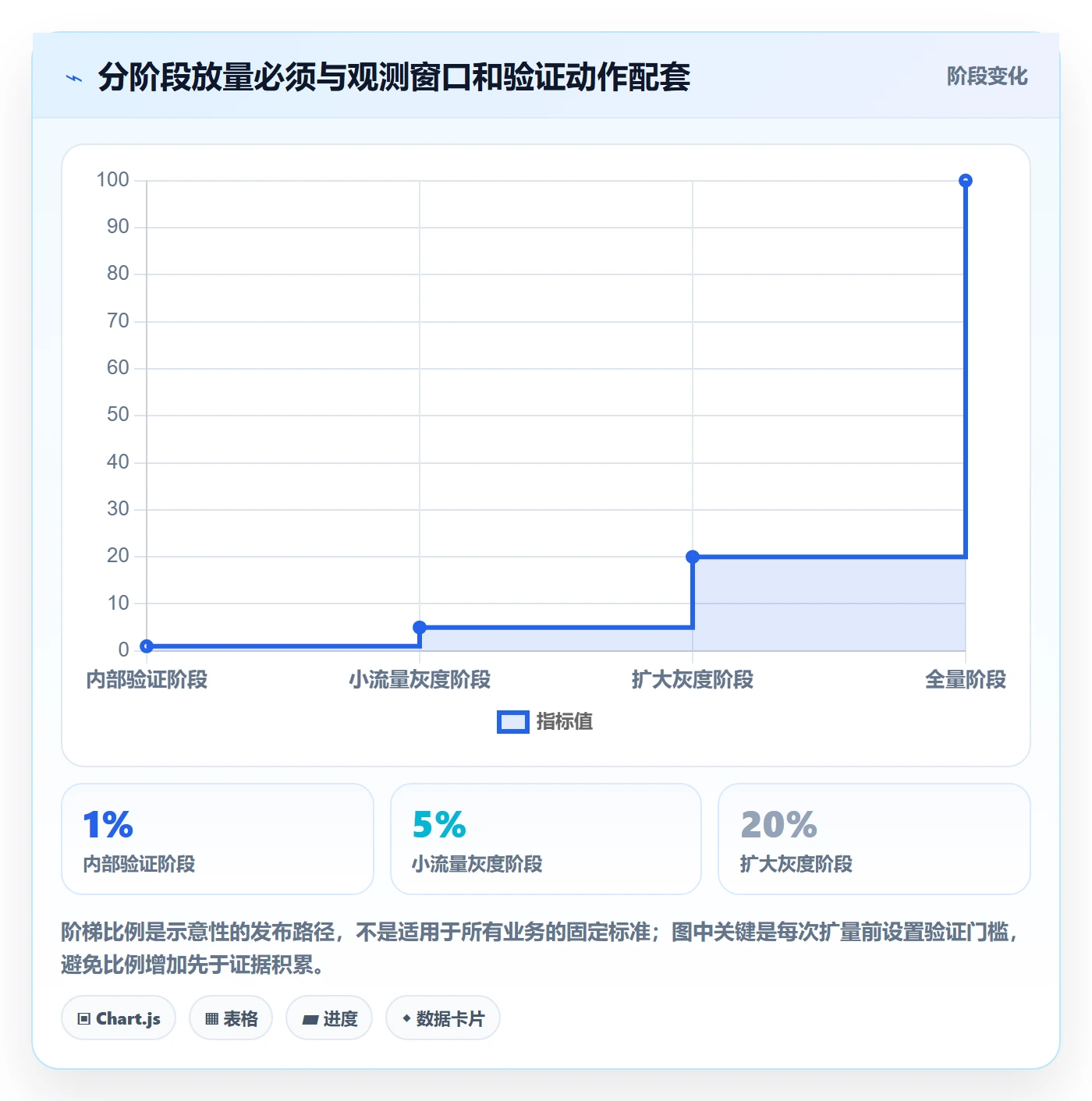Click the 数据卡片 tag chip
Screen dimensions: 1092x1101
coord(443,1018)
